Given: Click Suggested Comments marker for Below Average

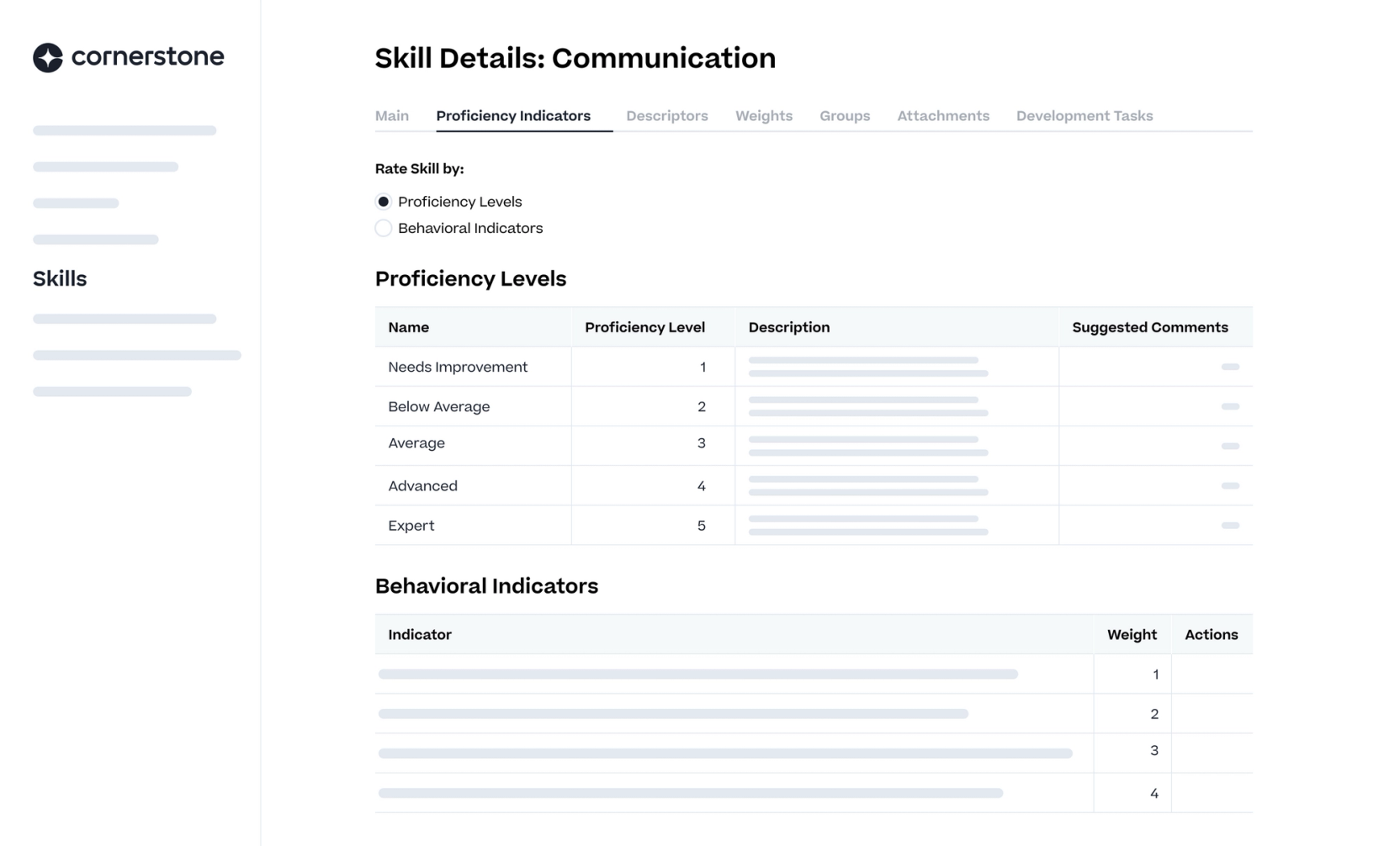Looking at the screenshot, I should 1229,407.
